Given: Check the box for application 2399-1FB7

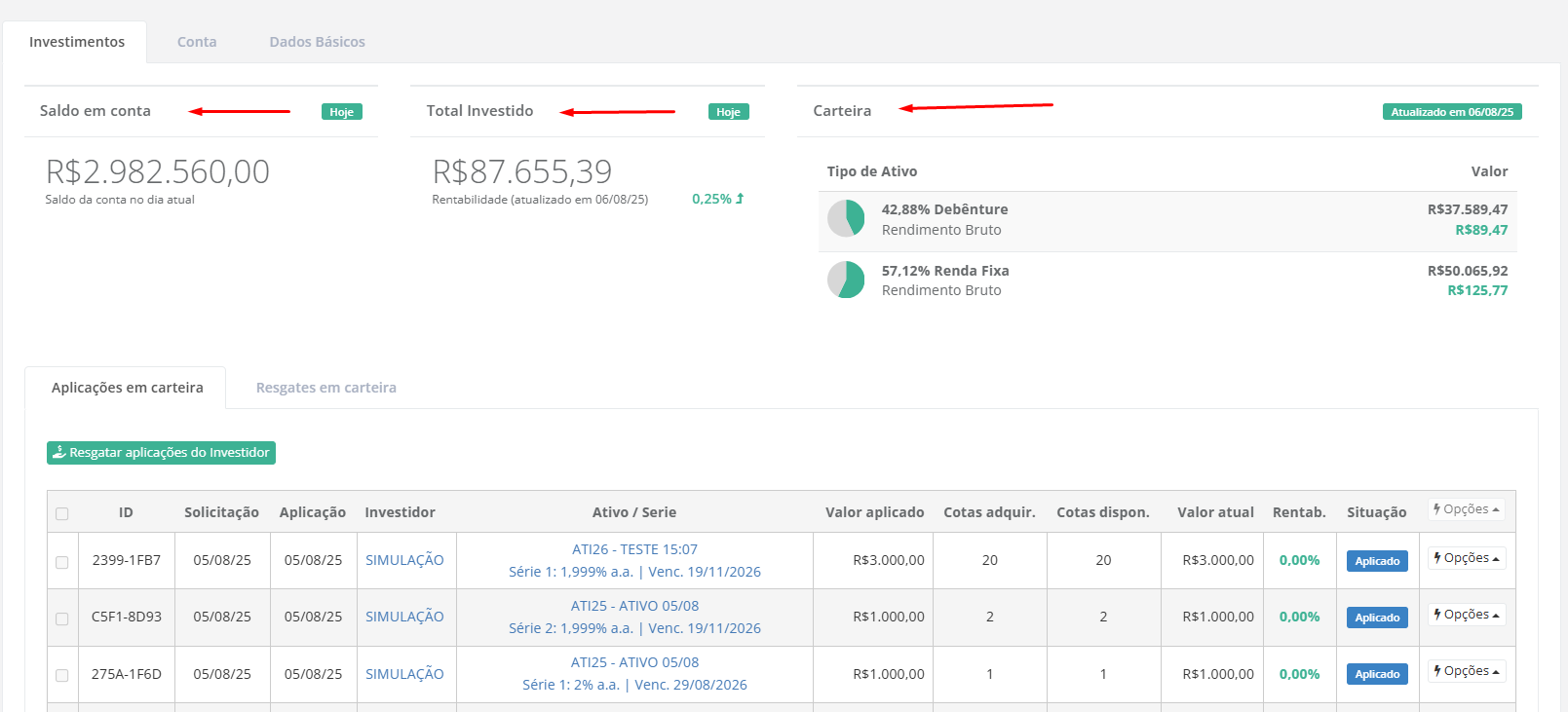Looking at the screenshot, I should [62, 562].
